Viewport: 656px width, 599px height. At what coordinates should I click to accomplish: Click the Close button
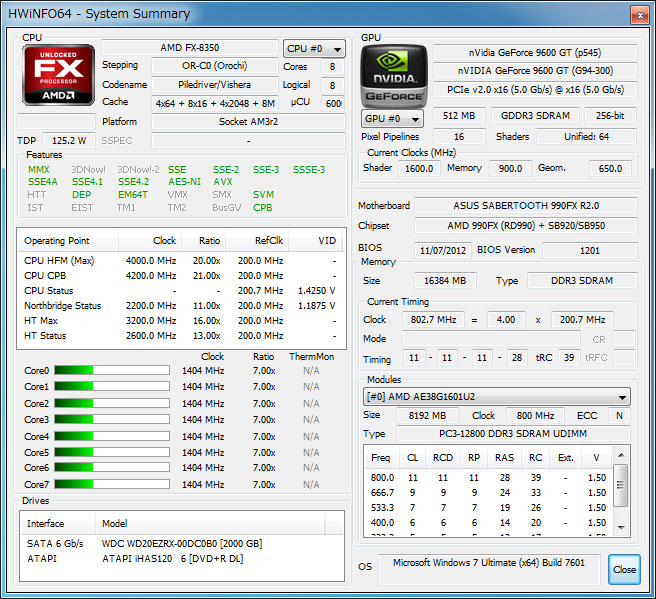[x=624, y=569]
